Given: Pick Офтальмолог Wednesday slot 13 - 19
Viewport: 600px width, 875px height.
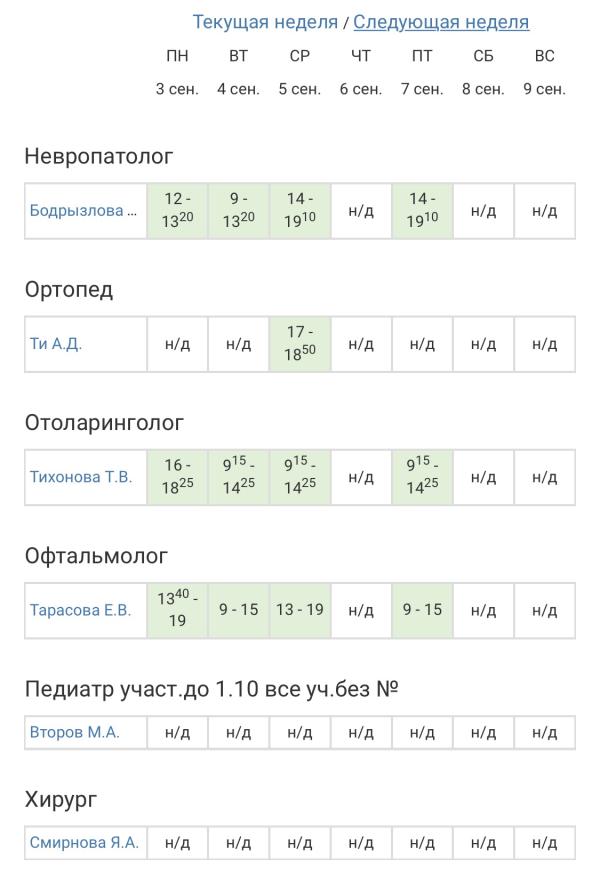Looking at the screenshot, I should 300,610.
